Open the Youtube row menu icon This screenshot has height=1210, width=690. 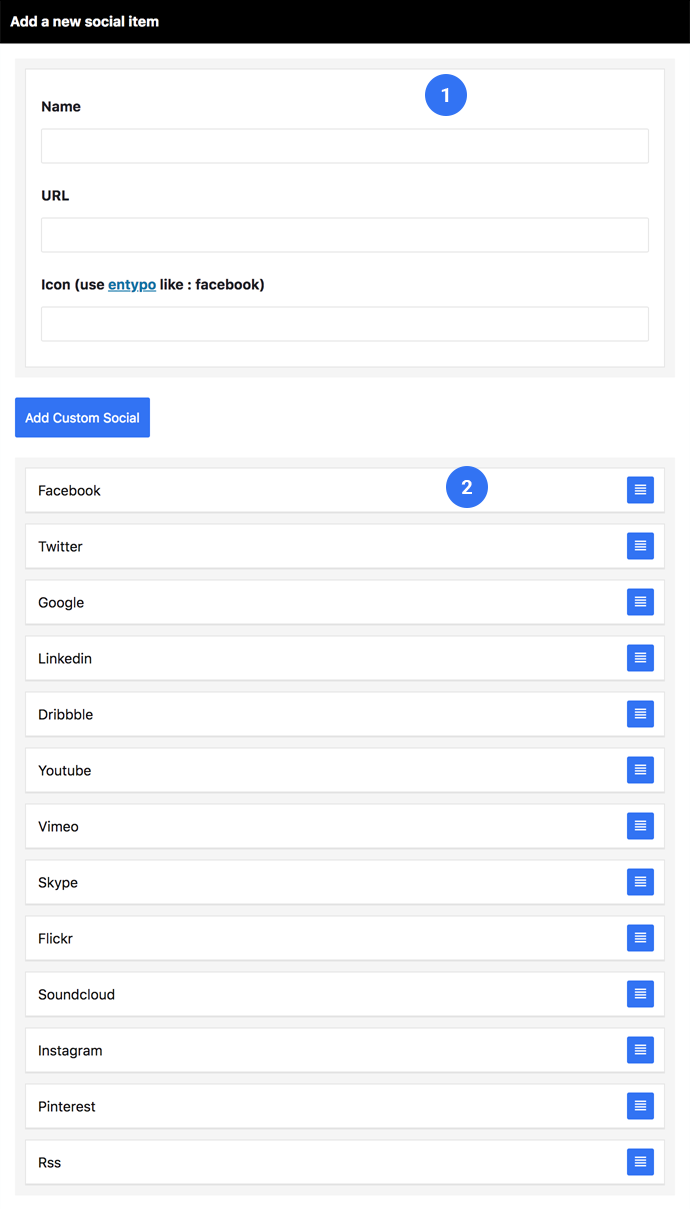[x=640, y=770]
